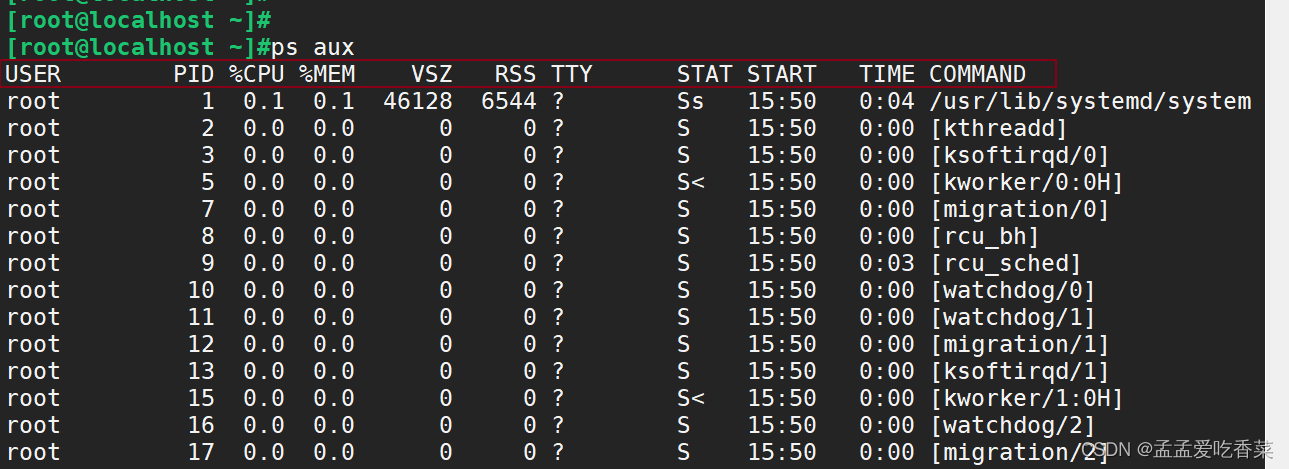Screen dimensions: 1289x469
Task: Click the [watchdog/2] process name
Action: (x=1013, y=425)
